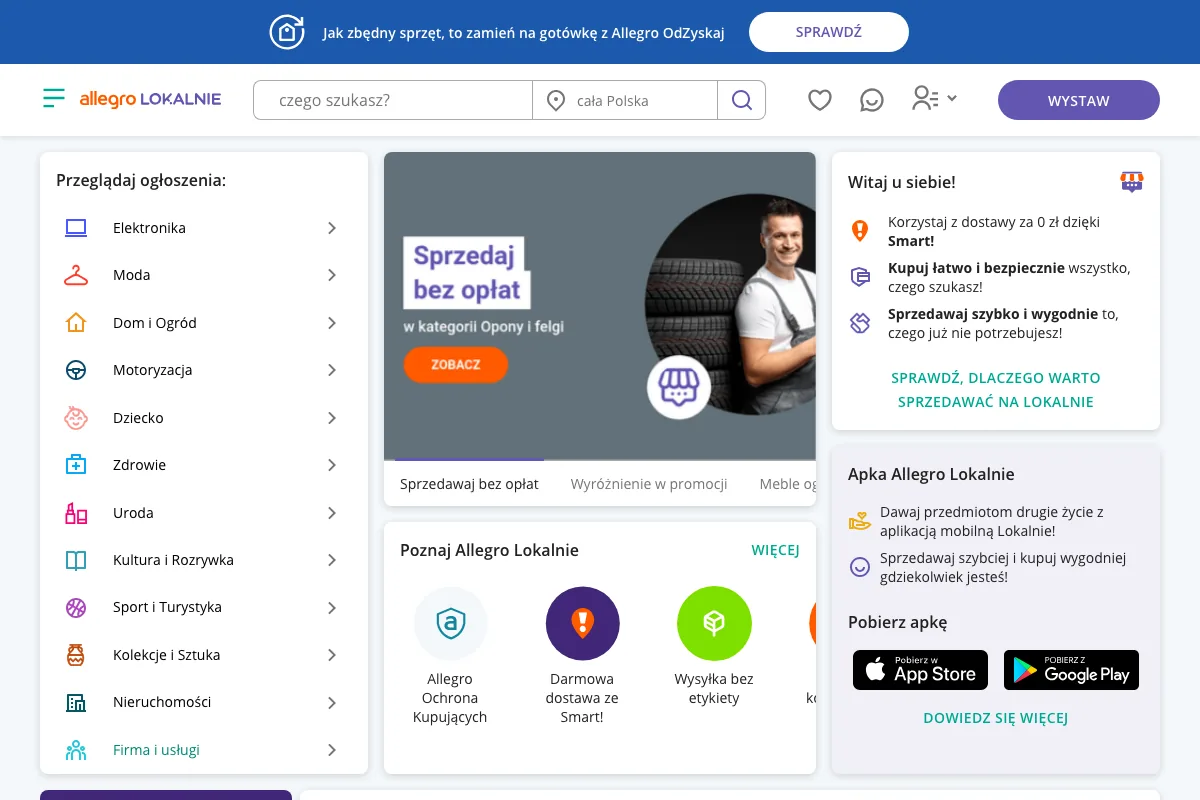This screenshot has height=800, width=1200.
Task: Open messages chat bubble icon
Action: pos(872,100)
